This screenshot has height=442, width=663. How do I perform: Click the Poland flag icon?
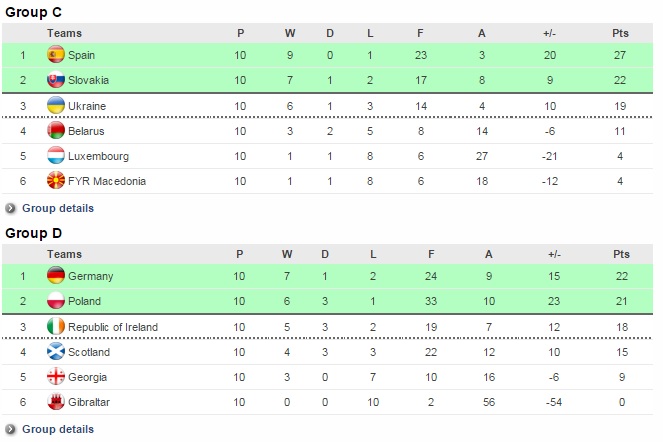56,301
